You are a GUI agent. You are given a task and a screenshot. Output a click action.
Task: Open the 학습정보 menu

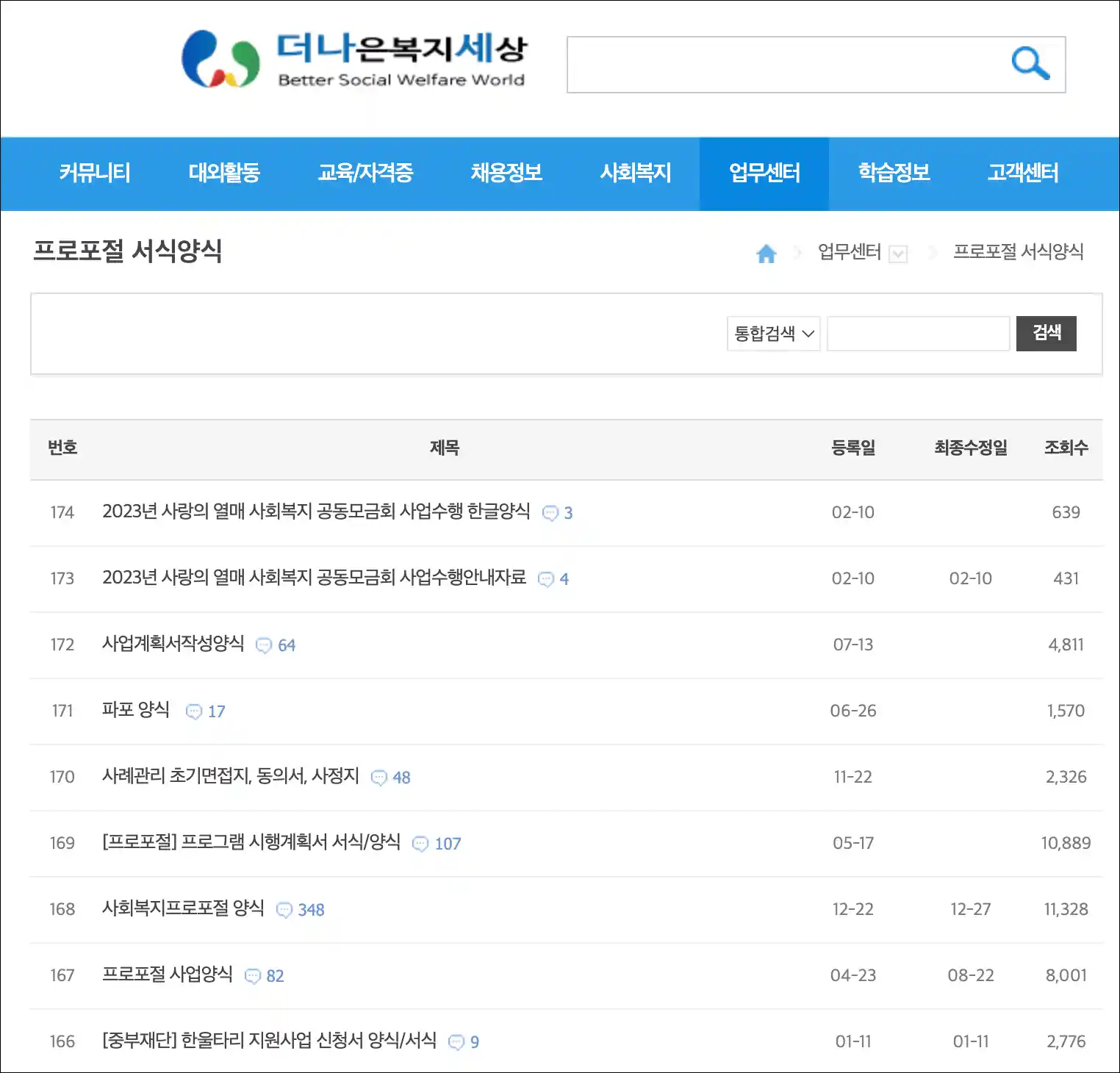(x=894, y=173)
